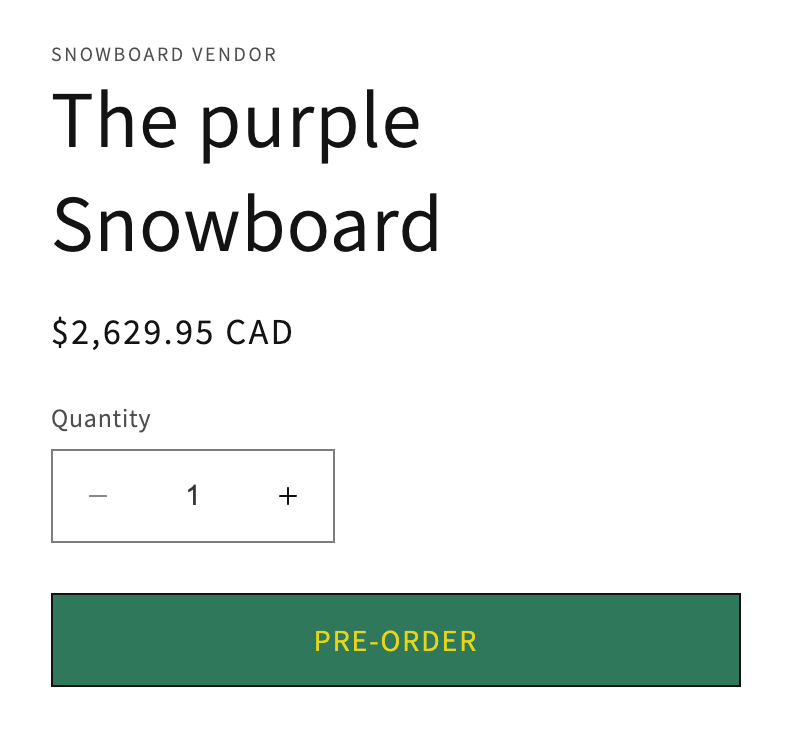Image resolution: width=812 pixels, height=738 pixels.
Task: Pre-order The purple Snowboard
Action: [x=396, y=640]
